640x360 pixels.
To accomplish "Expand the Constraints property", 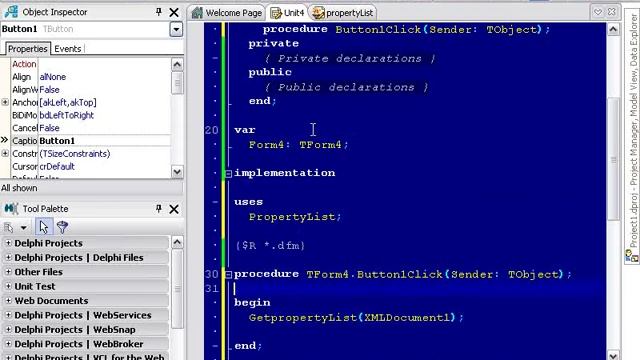I will point(5,153).
